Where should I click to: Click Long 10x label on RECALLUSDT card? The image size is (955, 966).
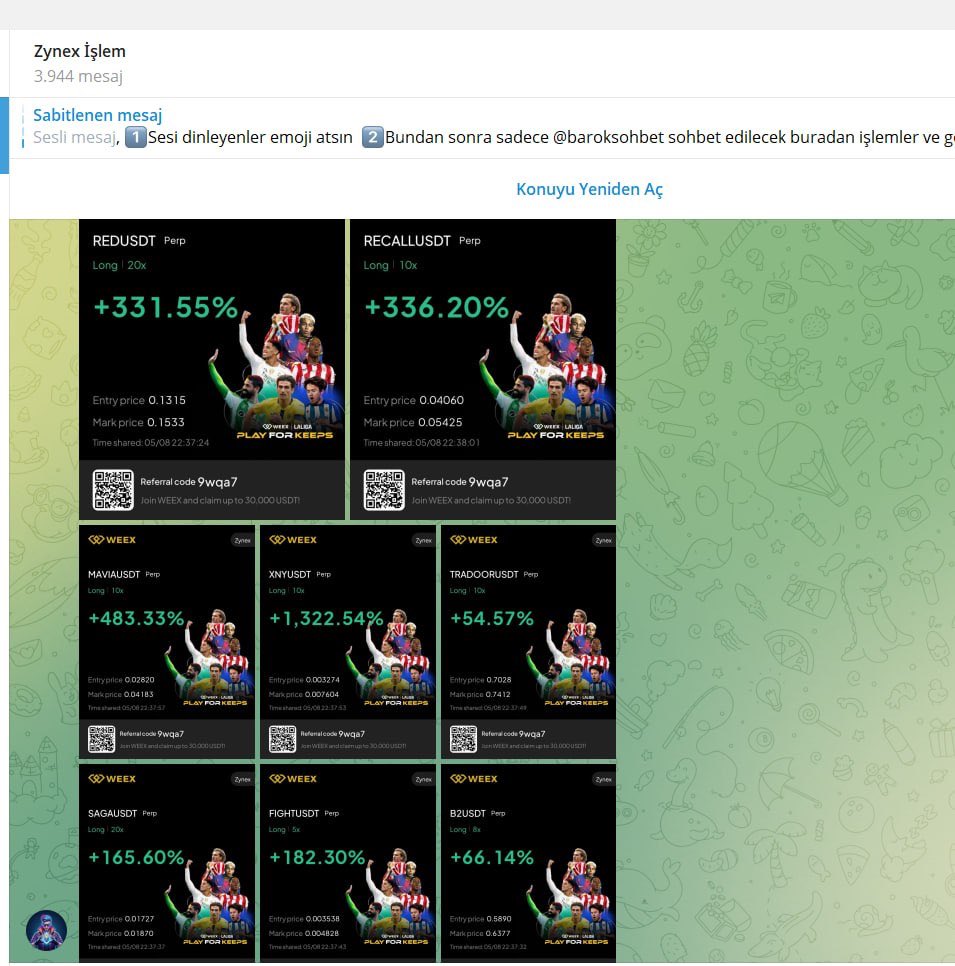pos(391,265)
